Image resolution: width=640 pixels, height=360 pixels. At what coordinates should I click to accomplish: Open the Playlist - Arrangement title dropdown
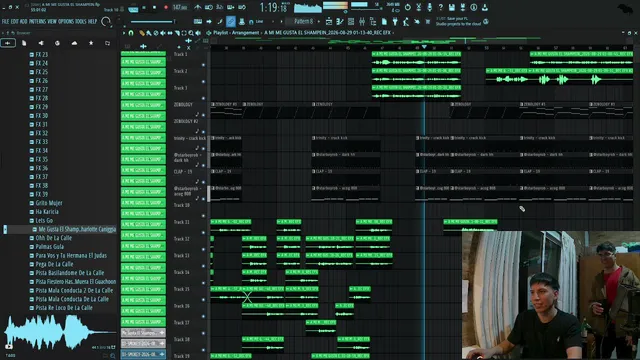(237, 33)
